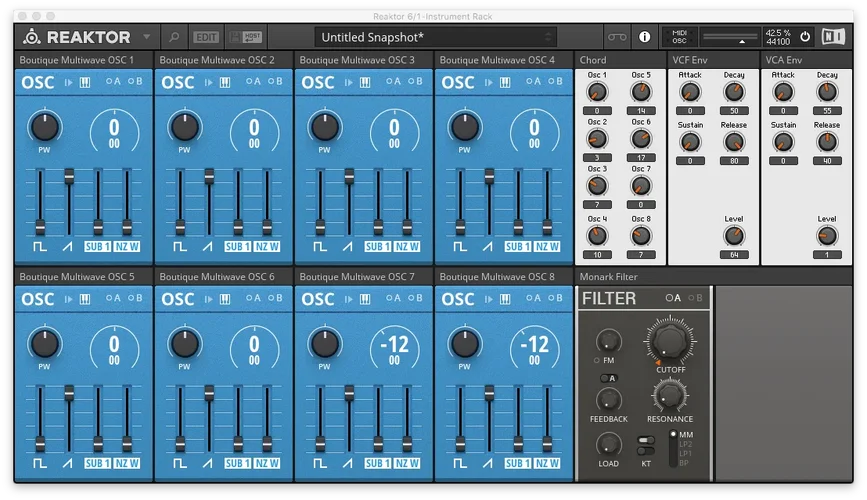Open the NZ W selector in OSC 4
Image resolution: width=867 pixels, height=500 pixels.
click(x=547, y=246)
